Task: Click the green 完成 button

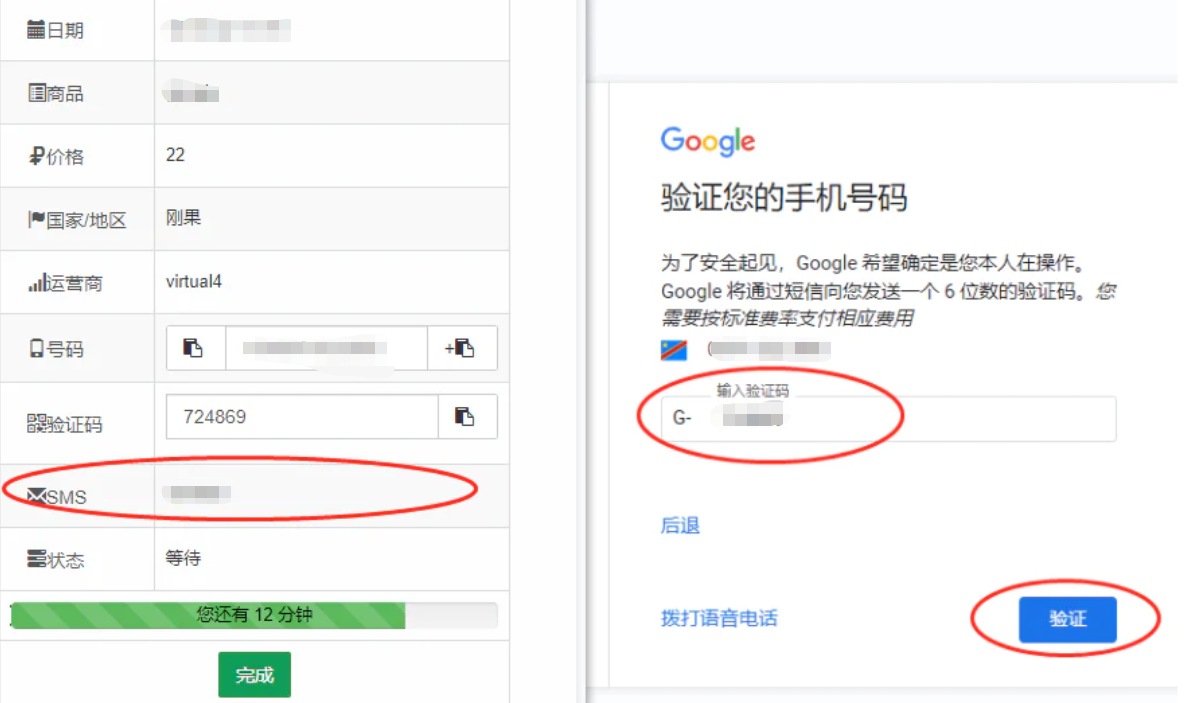Action: pyautogui.click(x=254, y=674)
